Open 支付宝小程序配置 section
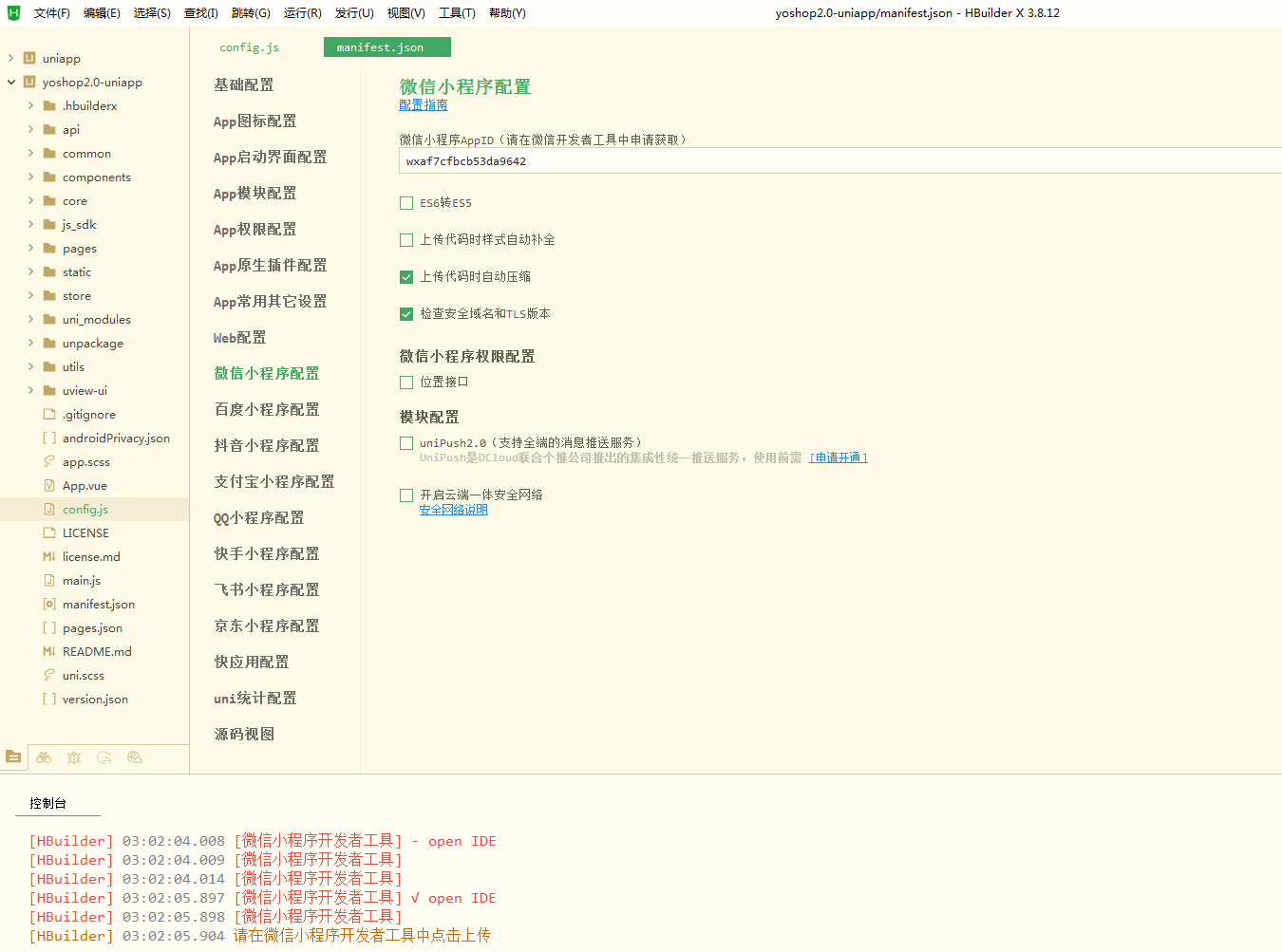Viewport: 1282px width, 952px height. (274, 482)
